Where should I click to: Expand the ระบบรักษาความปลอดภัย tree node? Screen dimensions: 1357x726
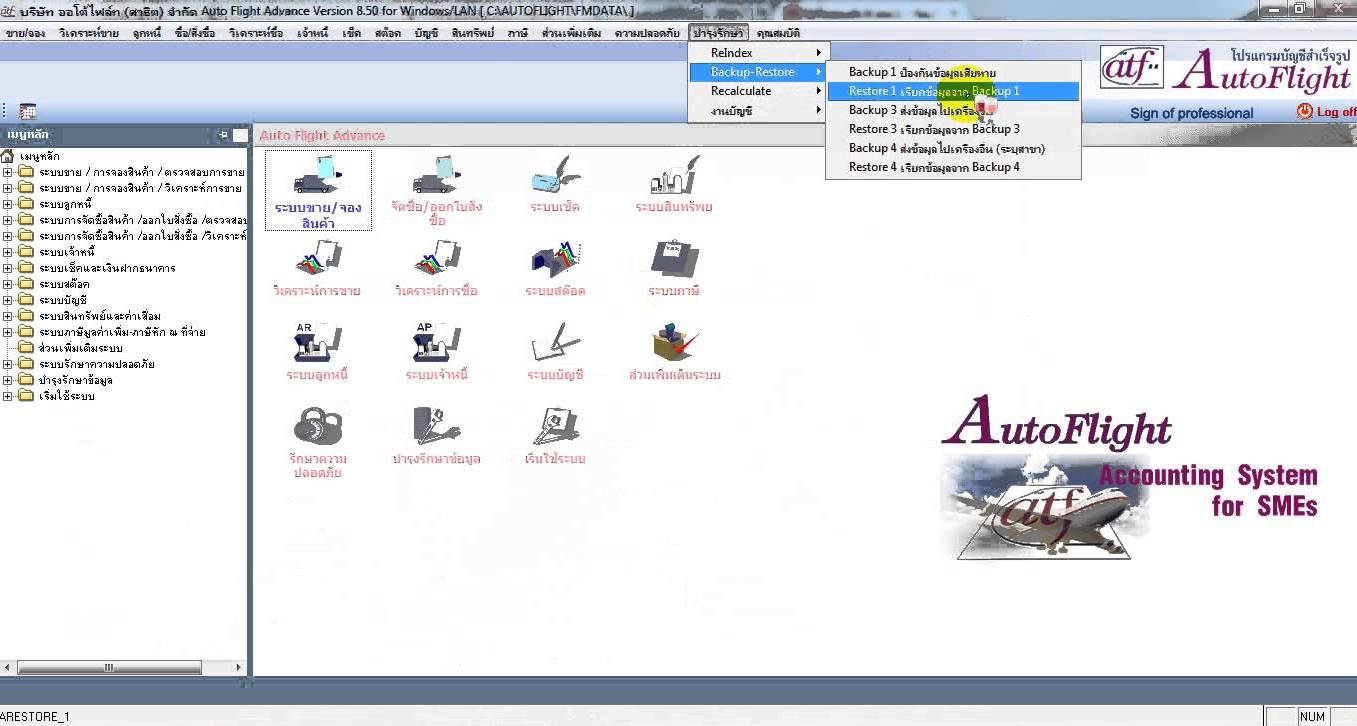point(8,364)
